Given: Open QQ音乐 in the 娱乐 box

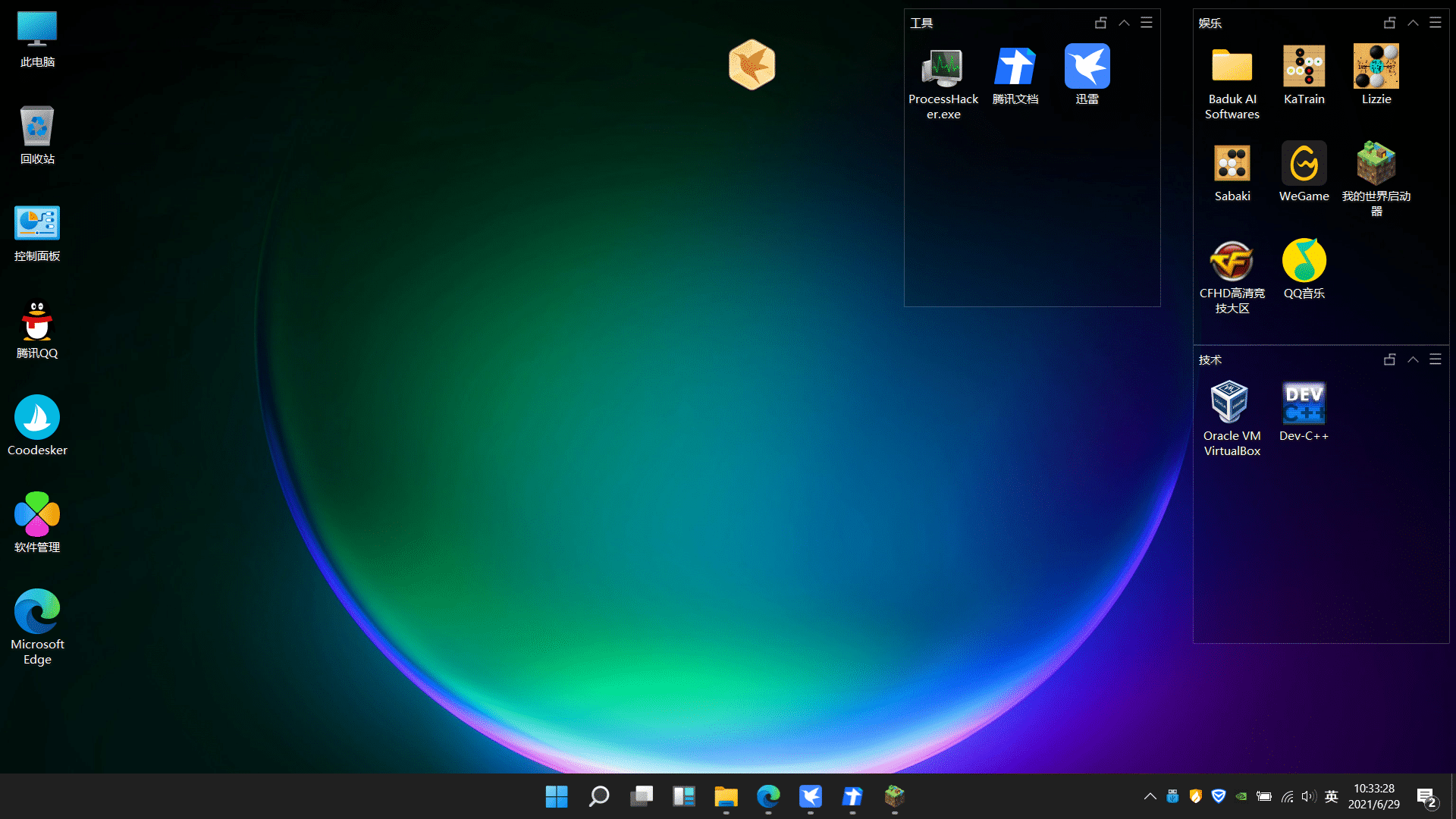Looking at the screenshot, I should pyautogui.click(x=1304, y=270).
